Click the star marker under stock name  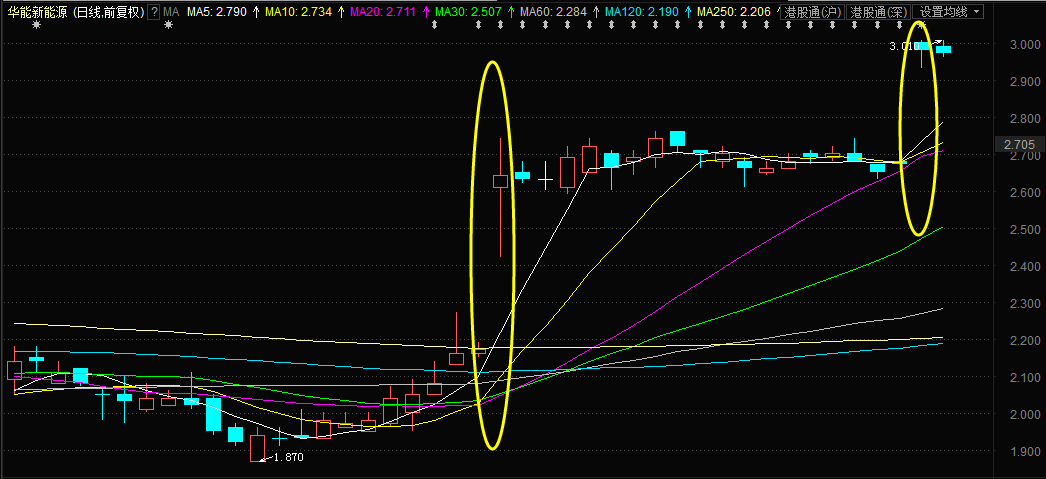(x=35, y=25)
